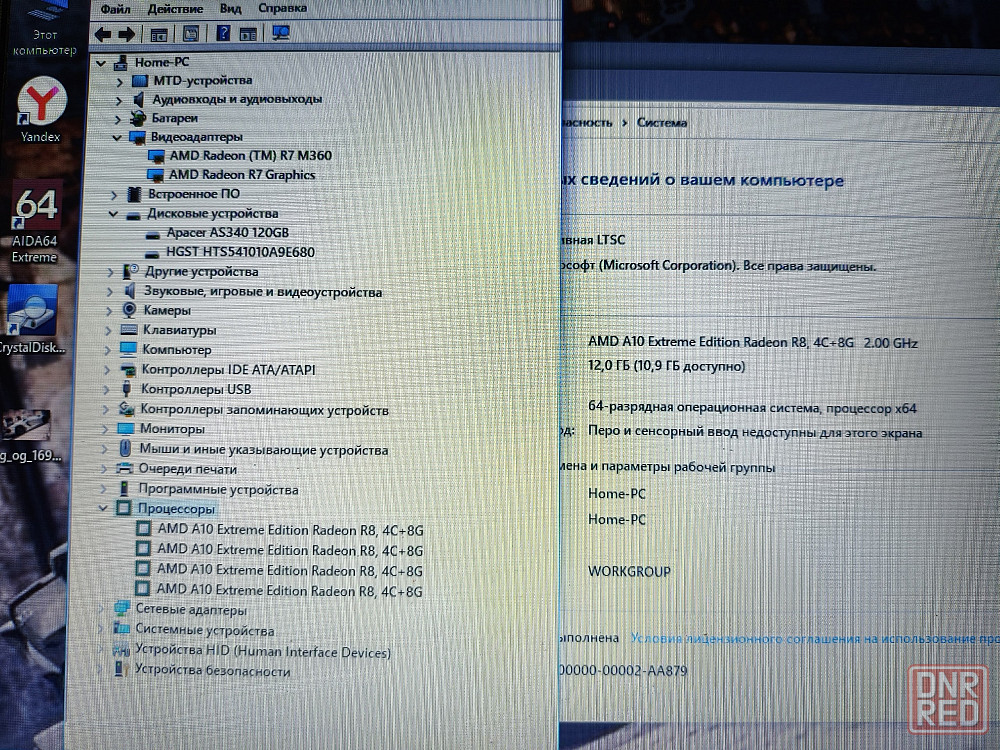Open the license agreement terms link

click(x=815, y=638)
